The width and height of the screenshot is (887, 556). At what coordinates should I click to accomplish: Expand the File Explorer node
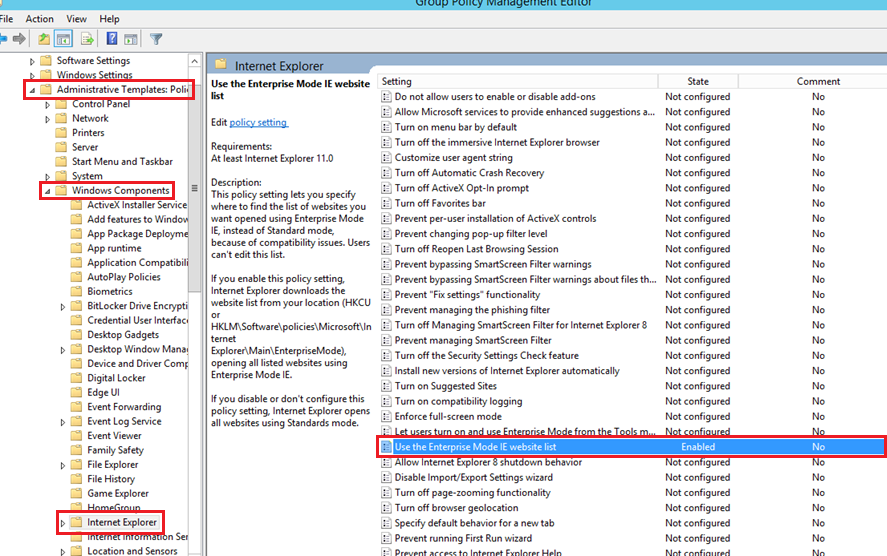point(63,465)
